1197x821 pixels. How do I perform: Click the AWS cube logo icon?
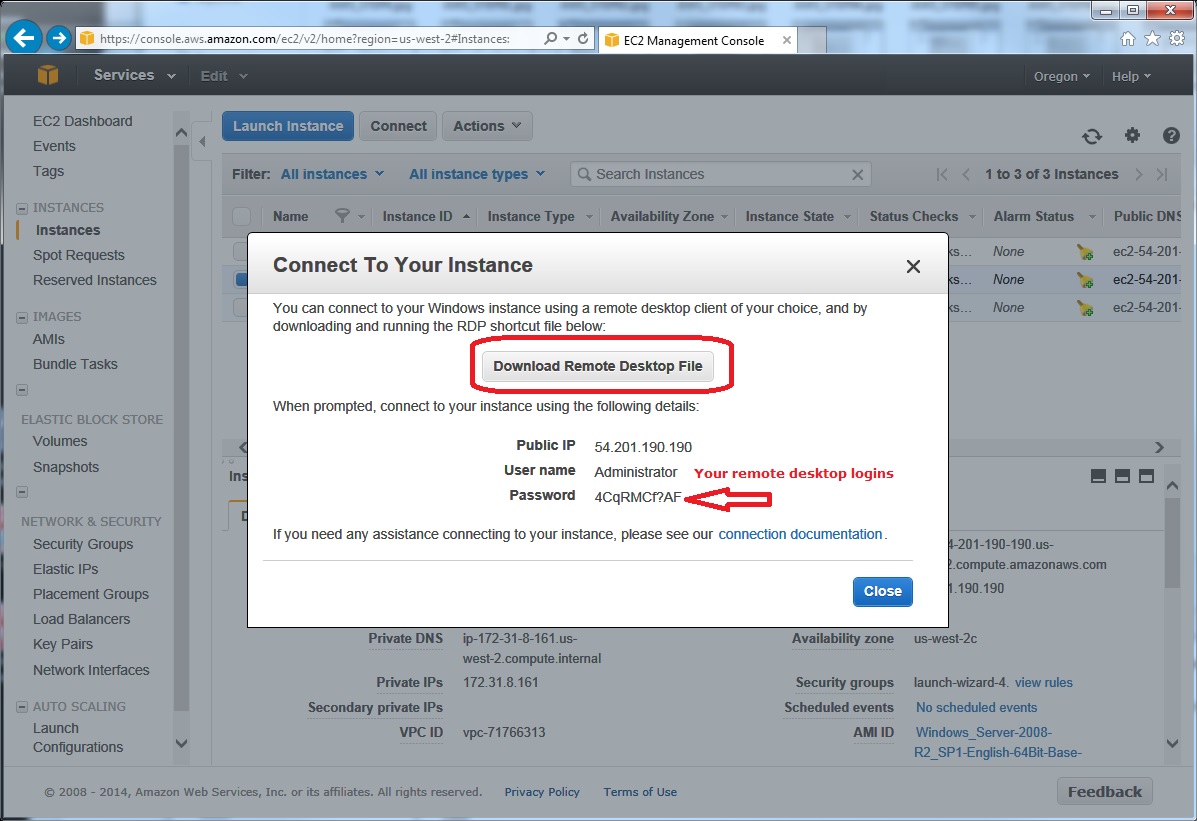click(48, 75)
